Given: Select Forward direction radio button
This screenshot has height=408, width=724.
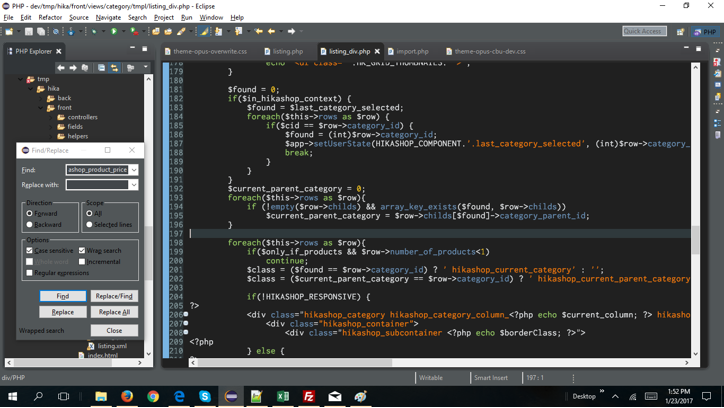Looking at the screenshot, I should tap(30, 214).
